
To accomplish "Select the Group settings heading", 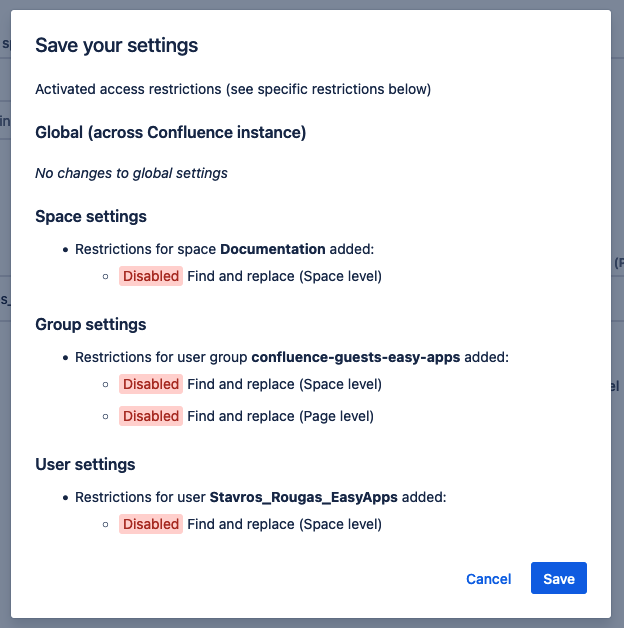I will (x=91, y=324).
